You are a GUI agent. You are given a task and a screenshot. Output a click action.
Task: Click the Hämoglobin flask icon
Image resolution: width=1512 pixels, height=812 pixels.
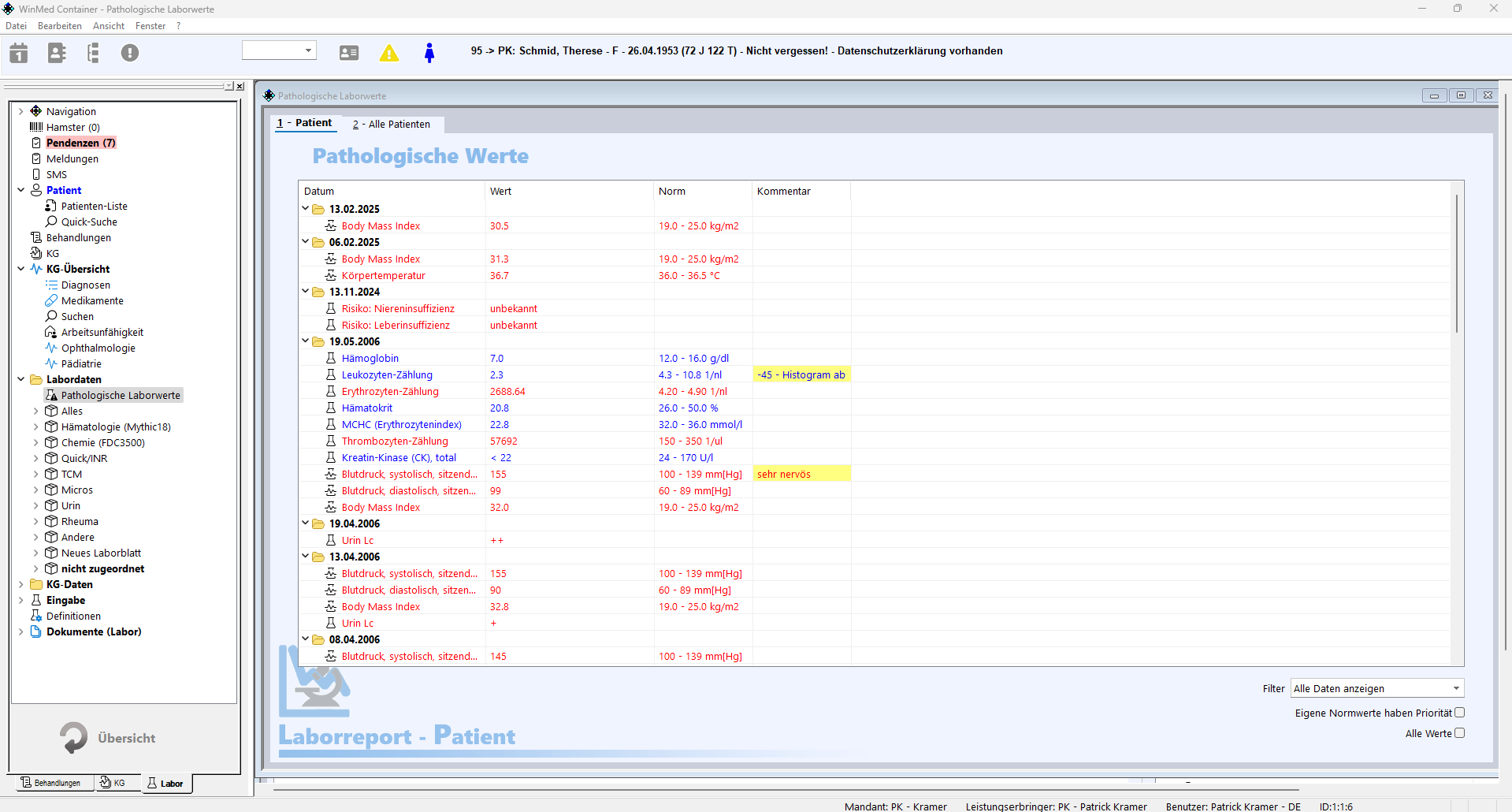click(331, 358)
